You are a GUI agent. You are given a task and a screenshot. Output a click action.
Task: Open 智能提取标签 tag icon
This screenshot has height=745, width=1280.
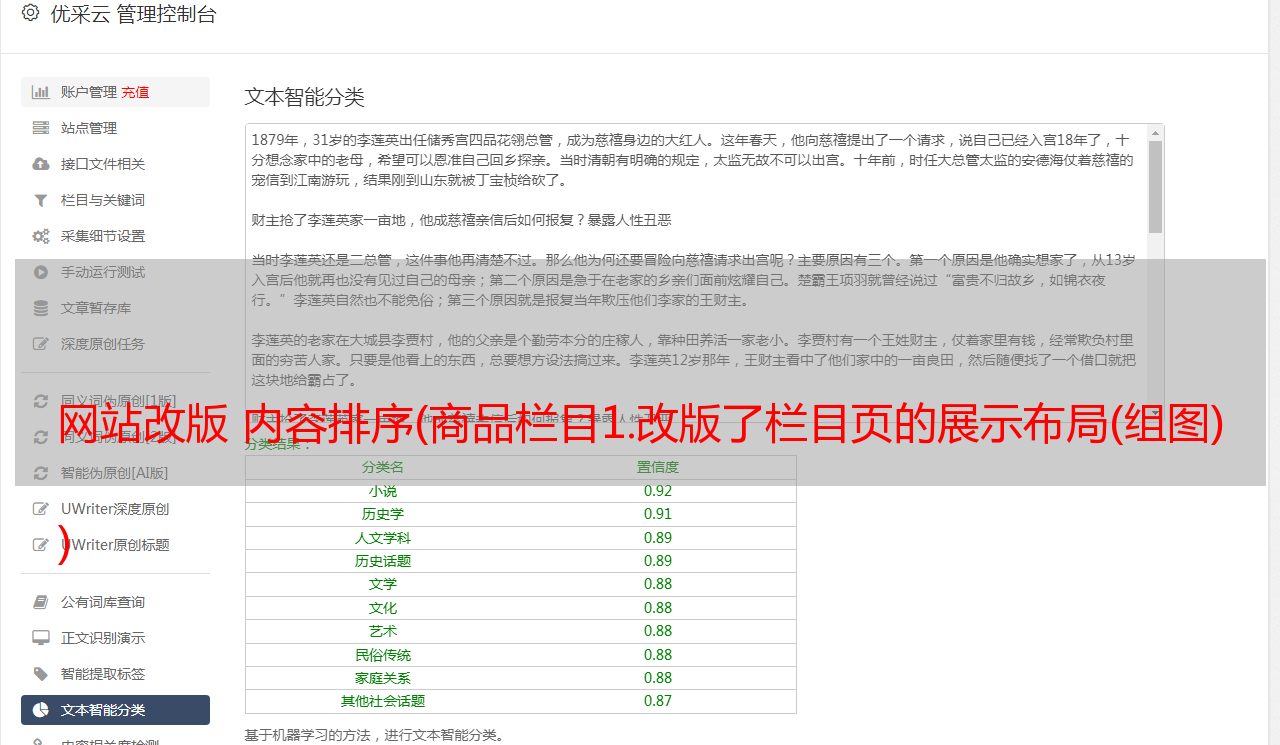pyautogui.click(x=41, y=674)
